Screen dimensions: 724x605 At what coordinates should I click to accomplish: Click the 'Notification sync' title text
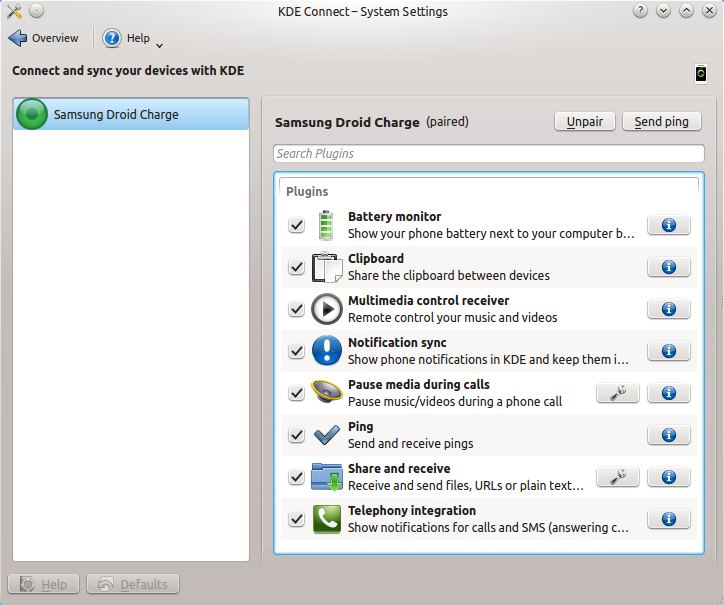coord(397,343)
